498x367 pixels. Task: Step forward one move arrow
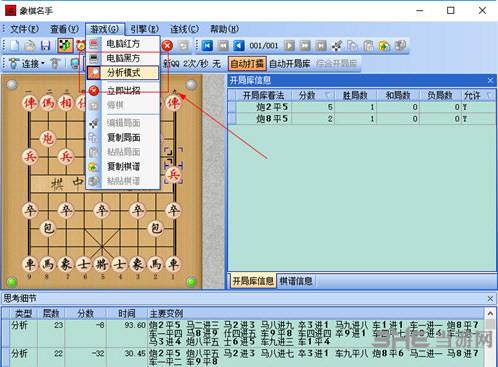coord(289,45)
